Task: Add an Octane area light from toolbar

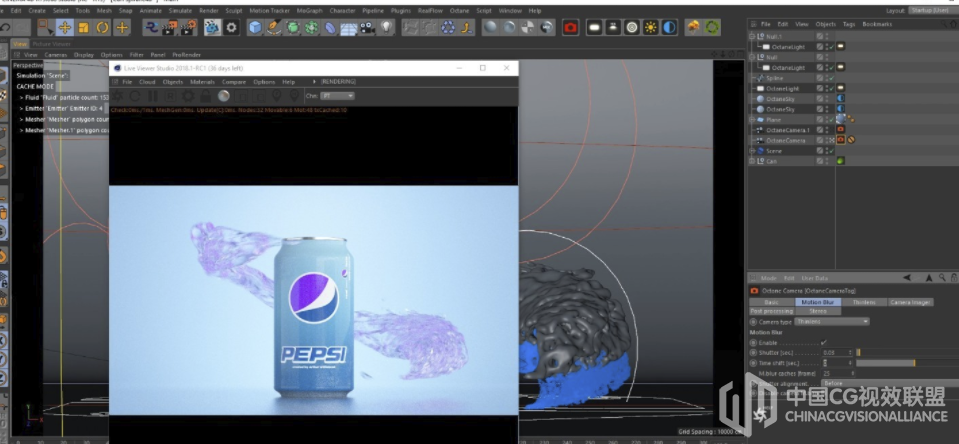Action: pyautogui.click(x=594, y=28)
